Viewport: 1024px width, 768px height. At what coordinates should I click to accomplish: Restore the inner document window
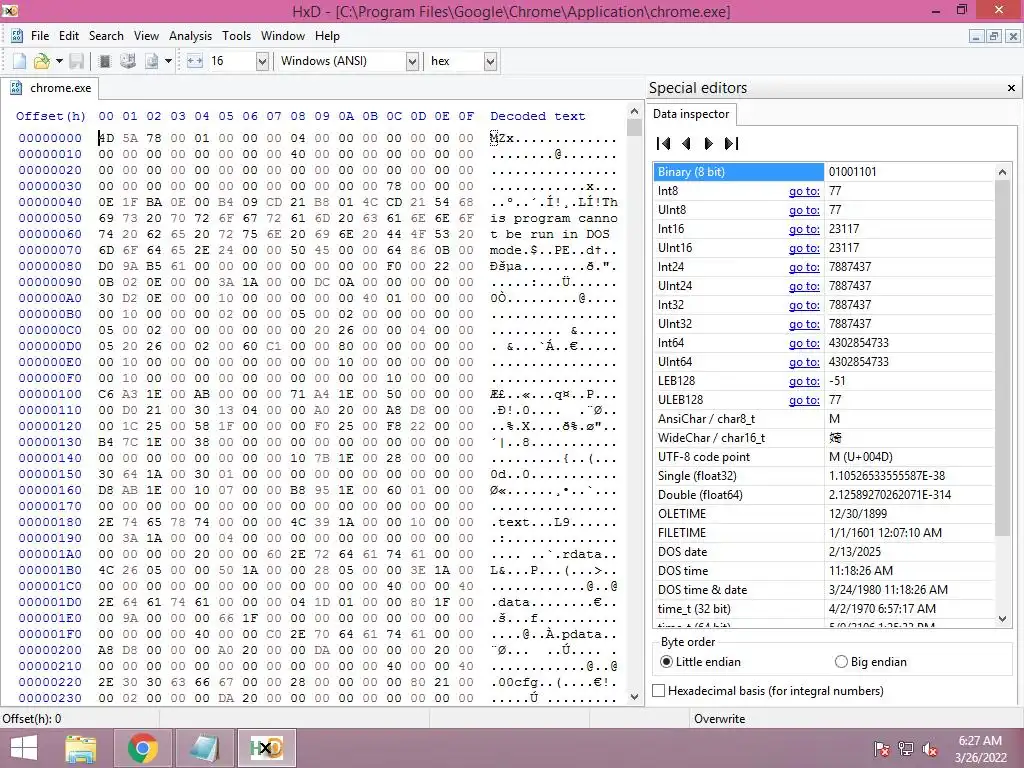pos(993,37)
